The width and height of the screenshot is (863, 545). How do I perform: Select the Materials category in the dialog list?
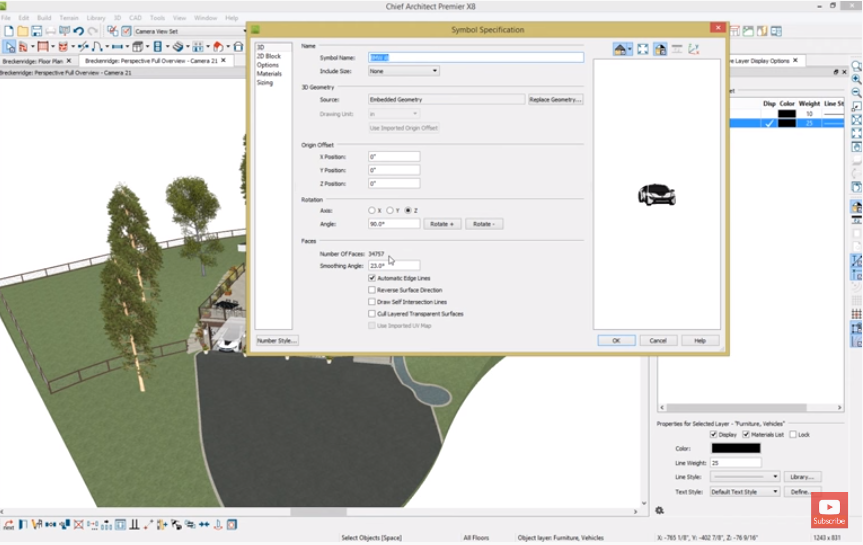269,74
